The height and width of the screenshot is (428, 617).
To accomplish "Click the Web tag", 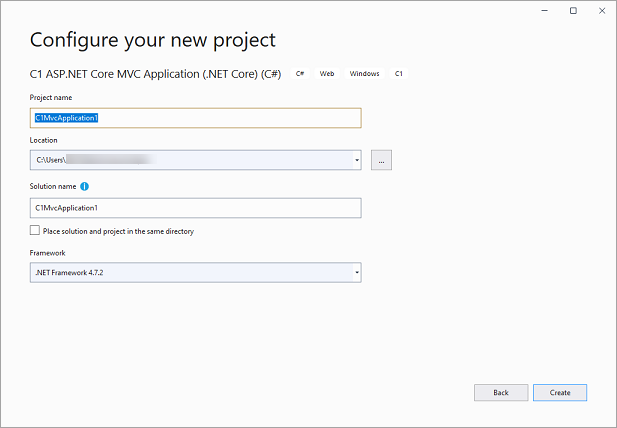I will (327, 74).
